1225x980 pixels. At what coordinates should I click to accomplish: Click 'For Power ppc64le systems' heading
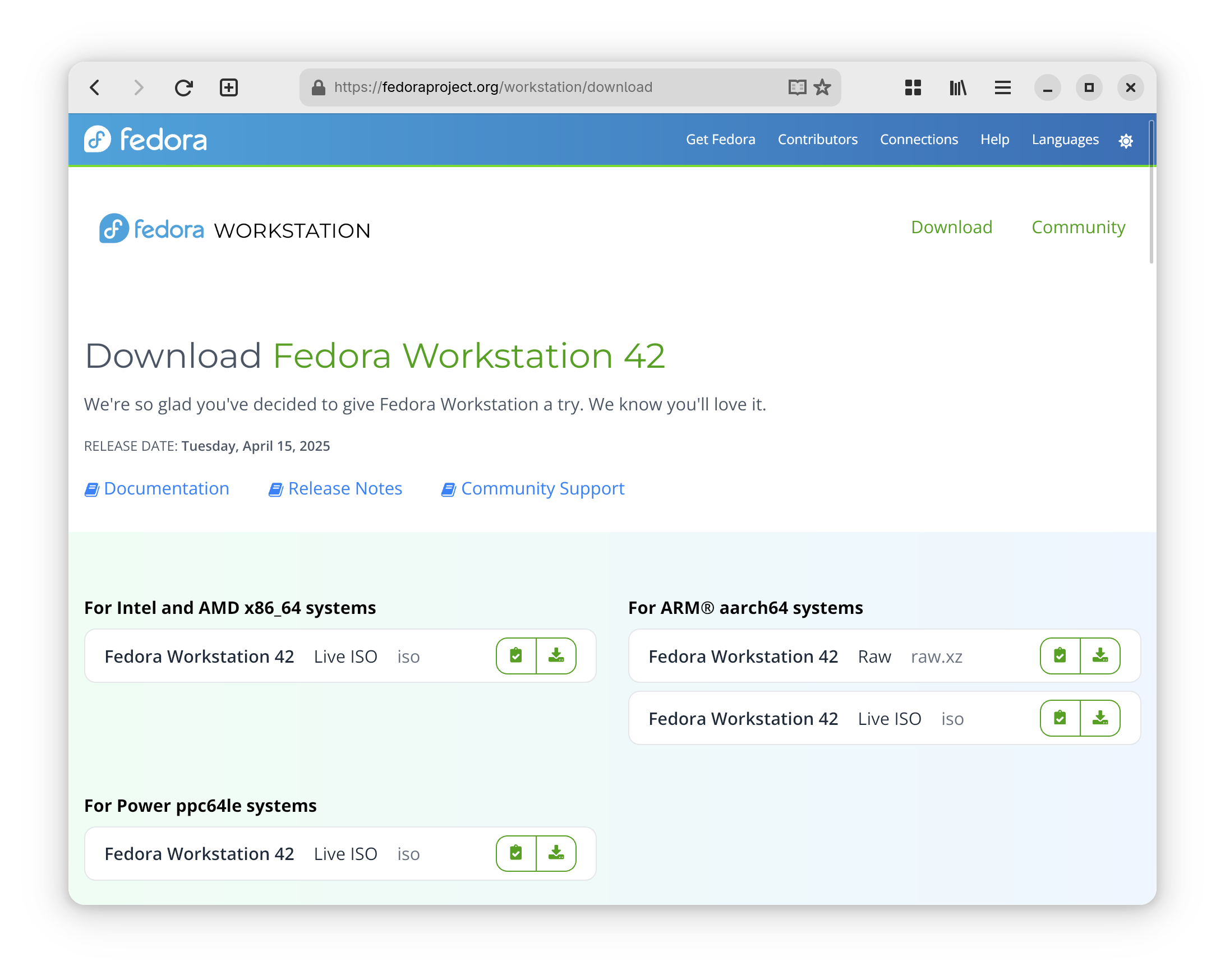pyautogui.click(x=201, y=806)
